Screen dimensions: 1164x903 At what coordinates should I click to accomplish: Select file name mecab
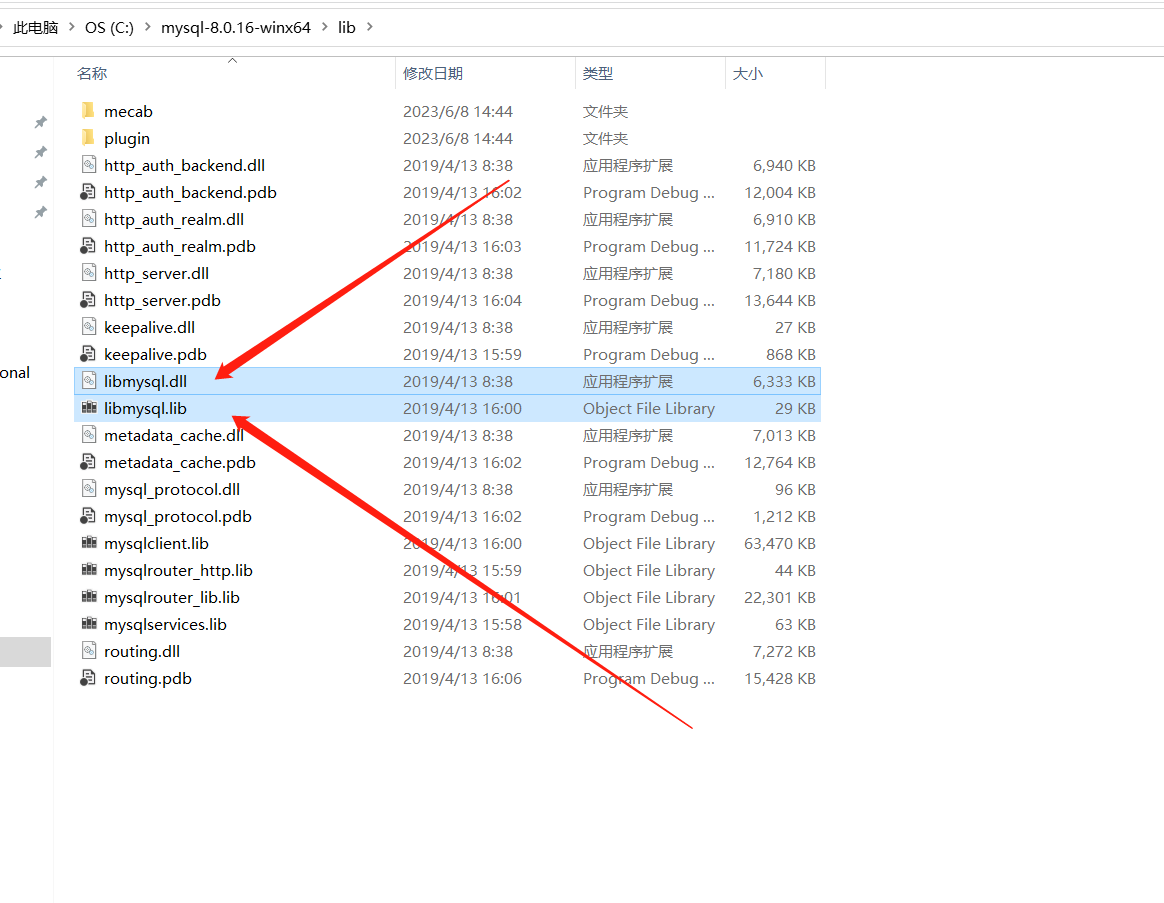[128, 111]
